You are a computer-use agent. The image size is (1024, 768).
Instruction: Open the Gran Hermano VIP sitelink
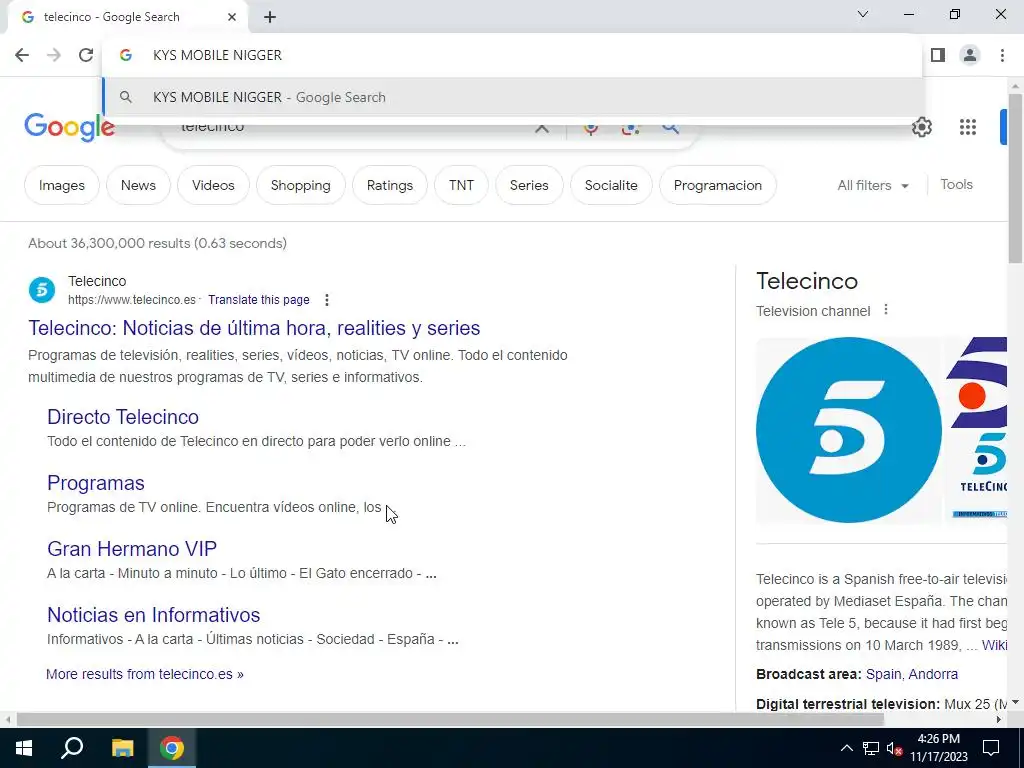132,549
